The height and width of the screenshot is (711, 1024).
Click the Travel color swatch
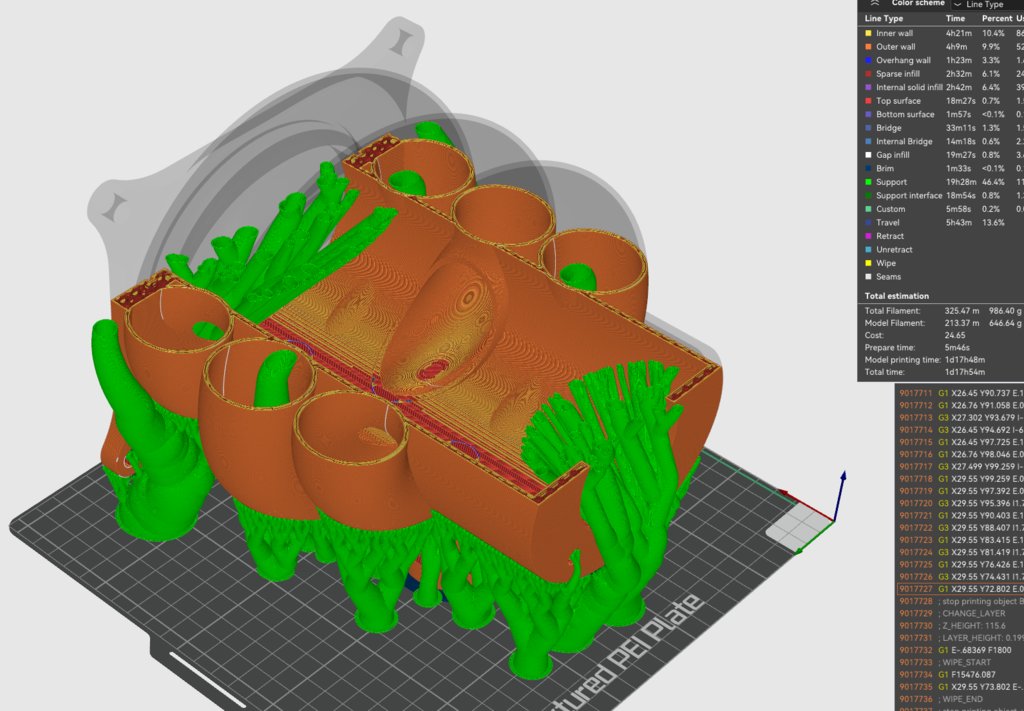click(x=868, y=223)
